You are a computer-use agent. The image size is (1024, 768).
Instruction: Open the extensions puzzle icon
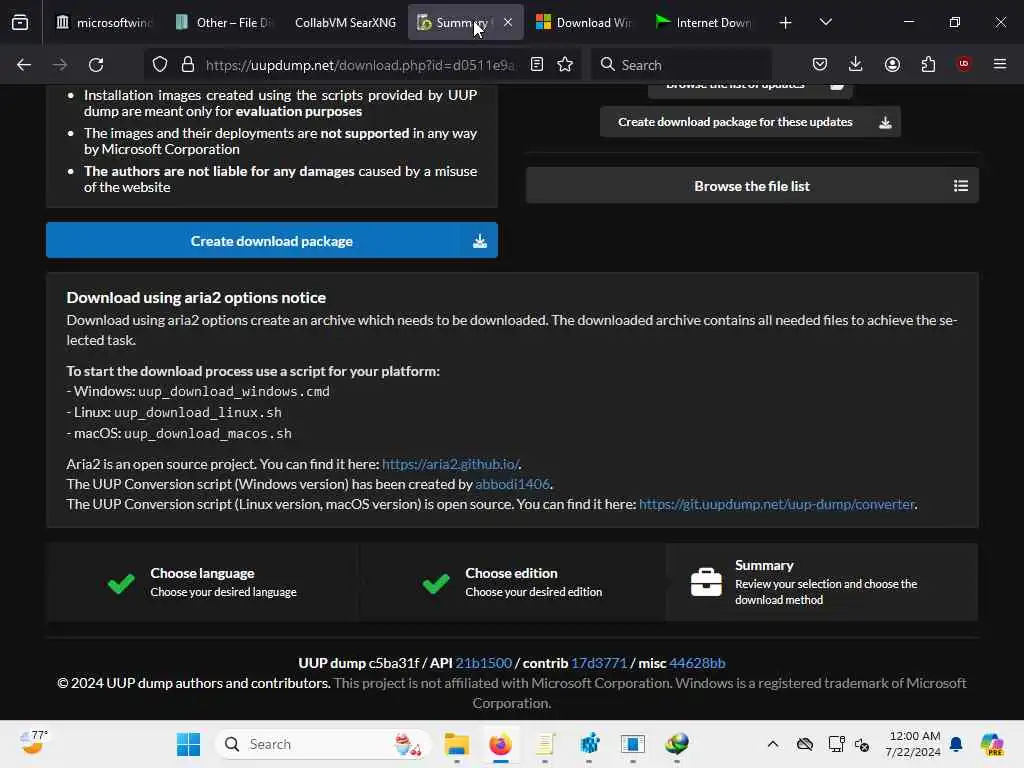click(x=928, y=65)
